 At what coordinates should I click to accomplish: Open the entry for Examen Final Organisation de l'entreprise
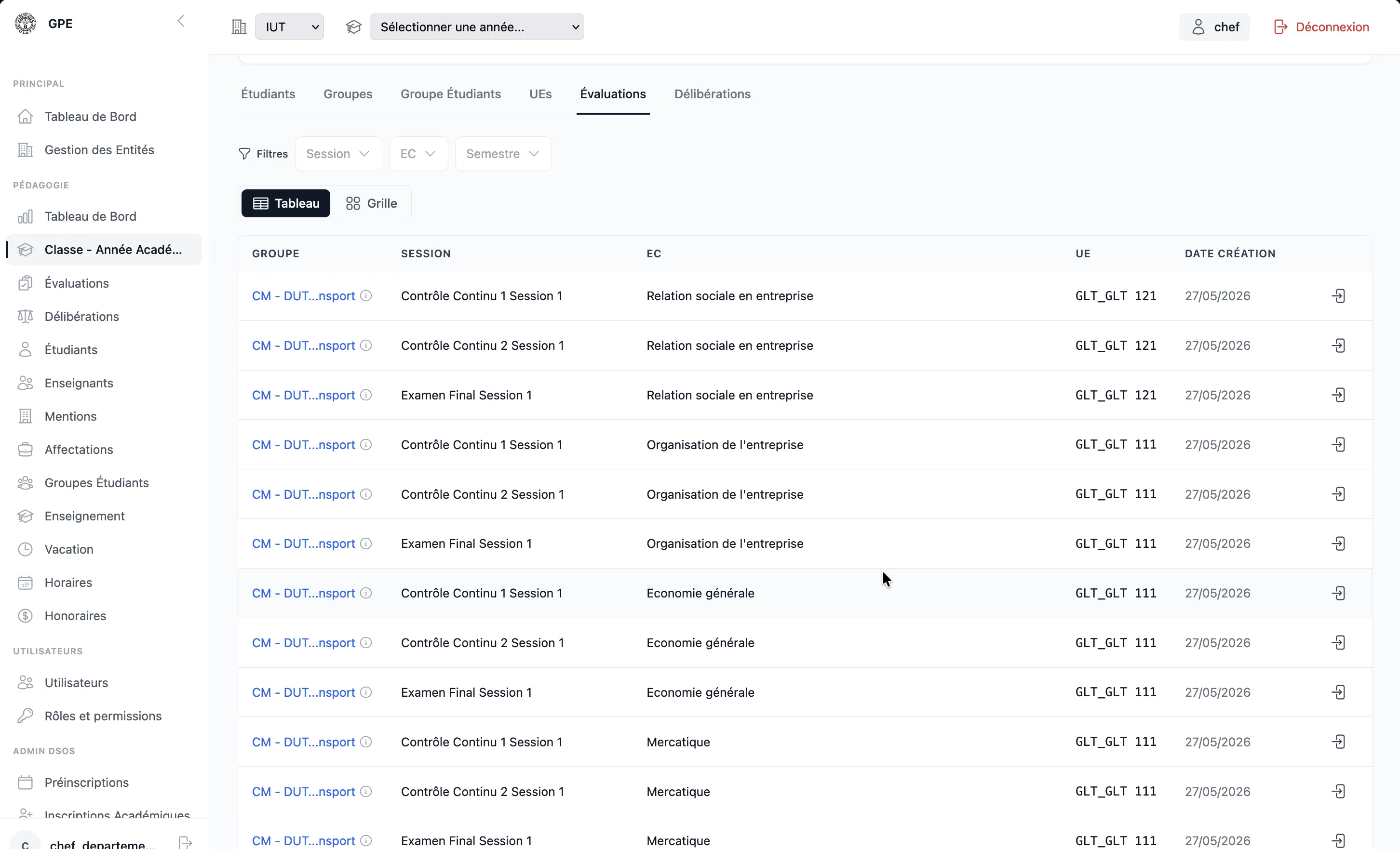[x=1339, y=544]
